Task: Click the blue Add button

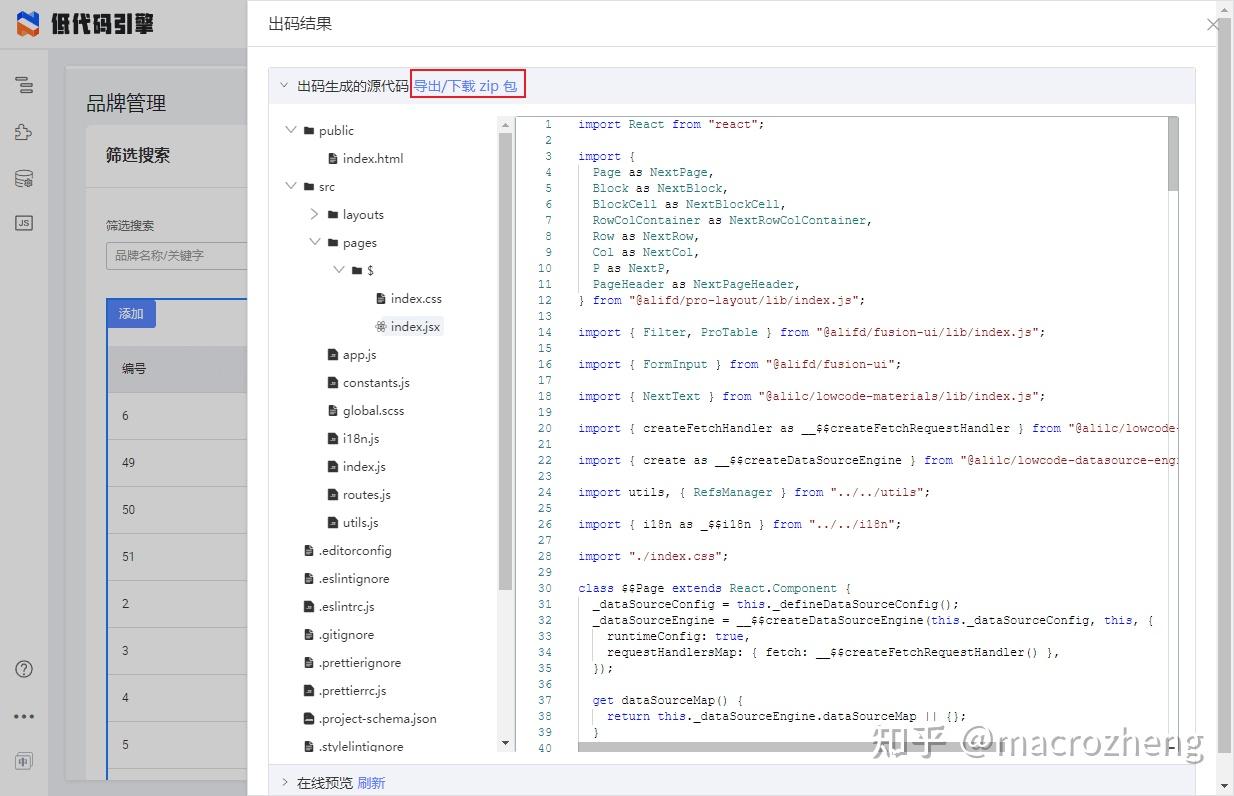Action: [131, 314]
